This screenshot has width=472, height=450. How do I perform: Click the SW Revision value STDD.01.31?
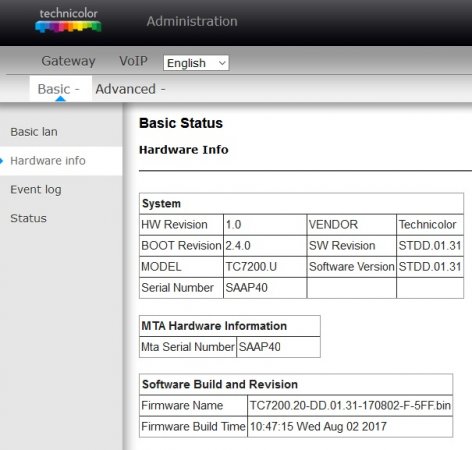pos(430,246)
